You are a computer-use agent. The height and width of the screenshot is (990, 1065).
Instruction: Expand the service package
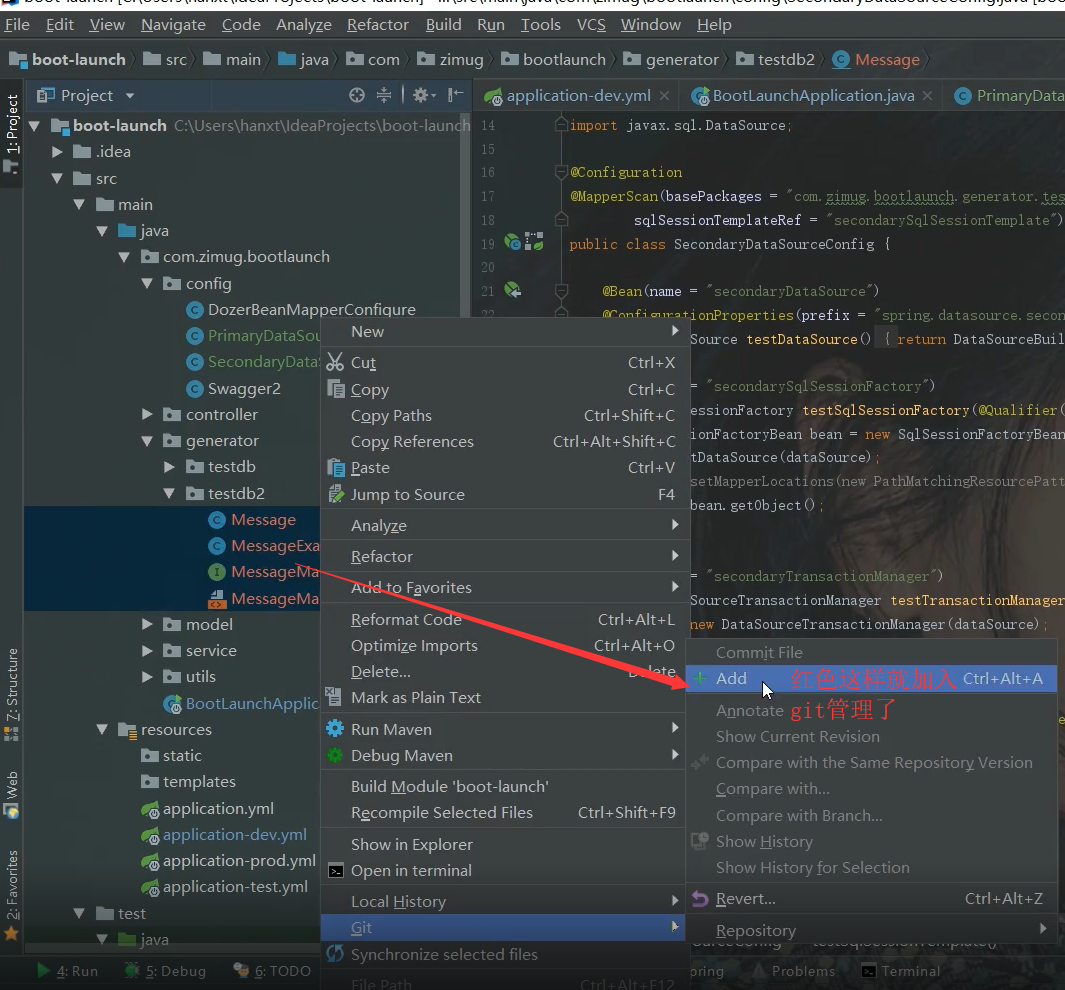click(147, 650)
